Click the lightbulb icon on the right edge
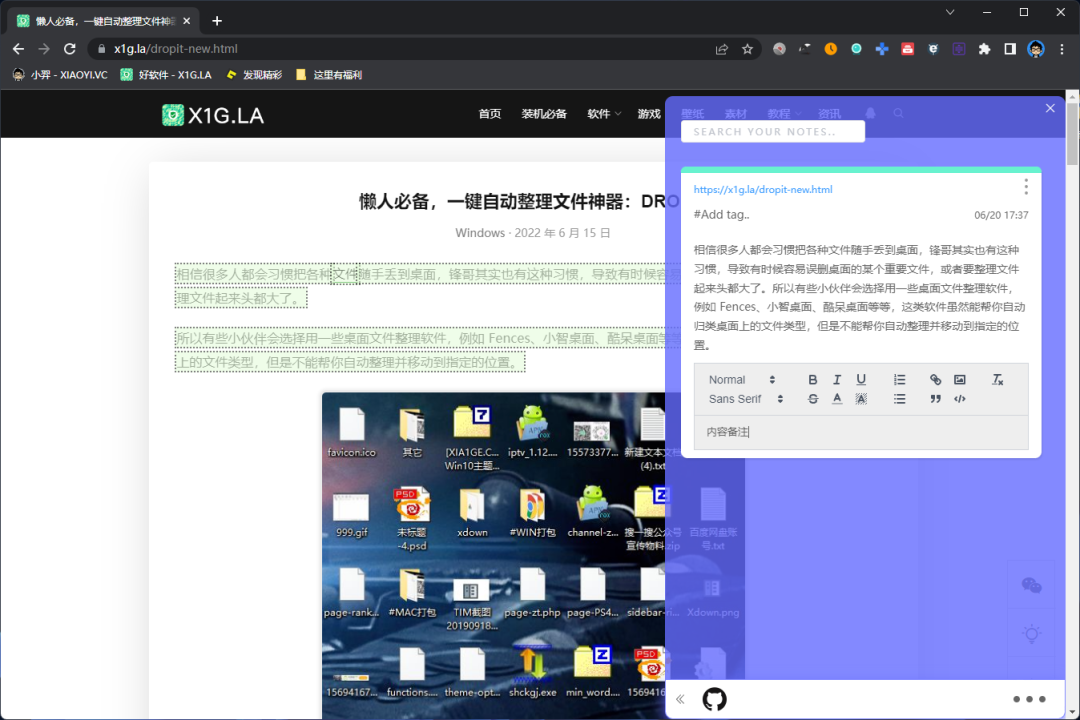The image size is (1080, 720). tap(1034, 633)
